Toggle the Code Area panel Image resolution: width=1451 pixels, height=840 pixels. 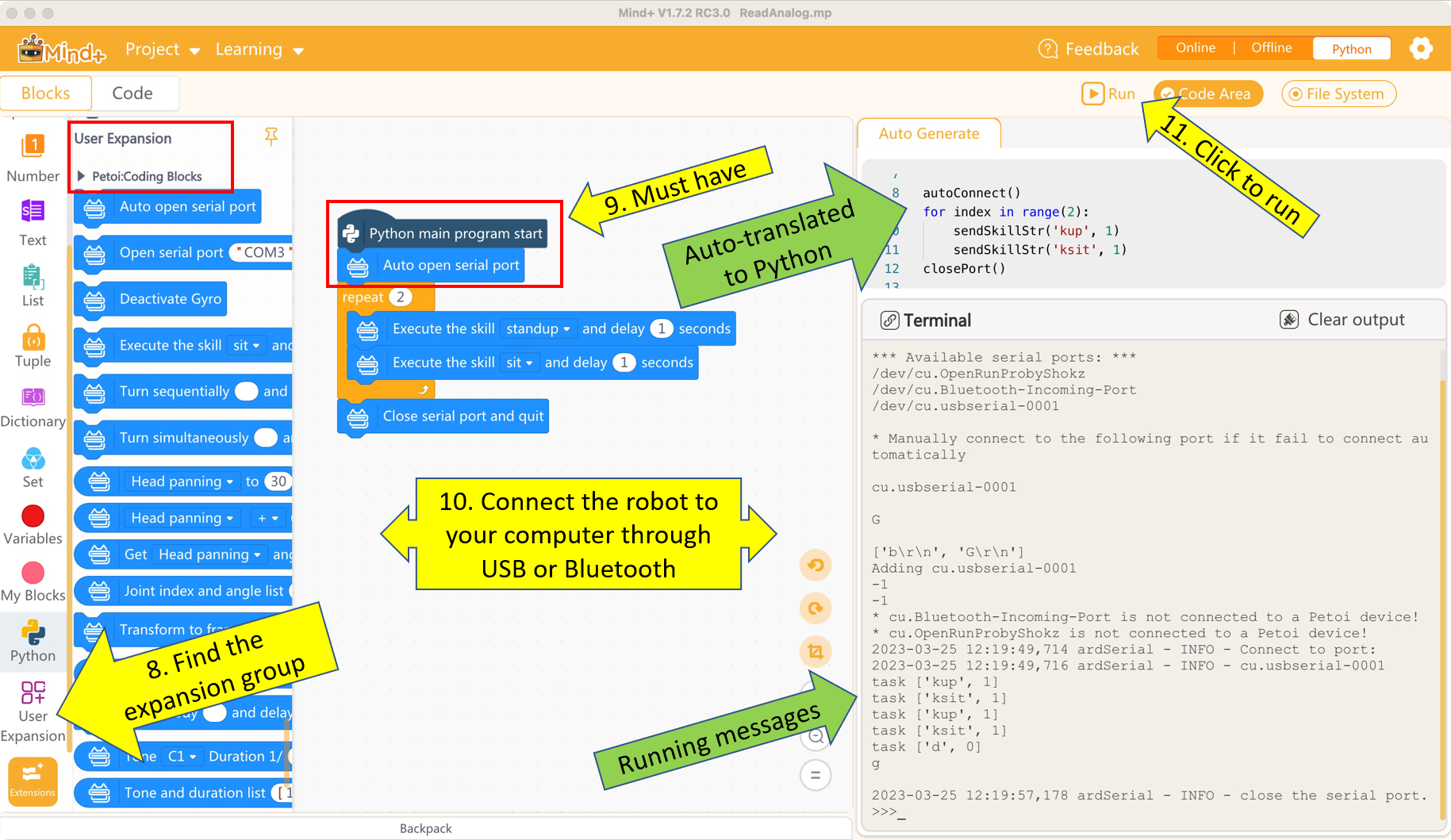pos(1207,94)
